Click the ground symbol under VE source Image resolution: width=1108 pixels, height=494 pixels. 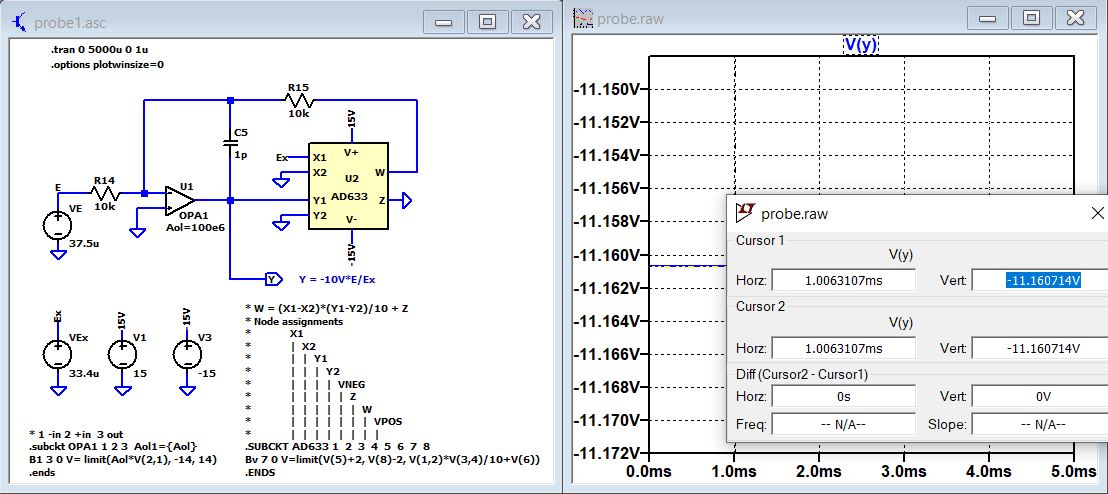click(x=57, y=254)
